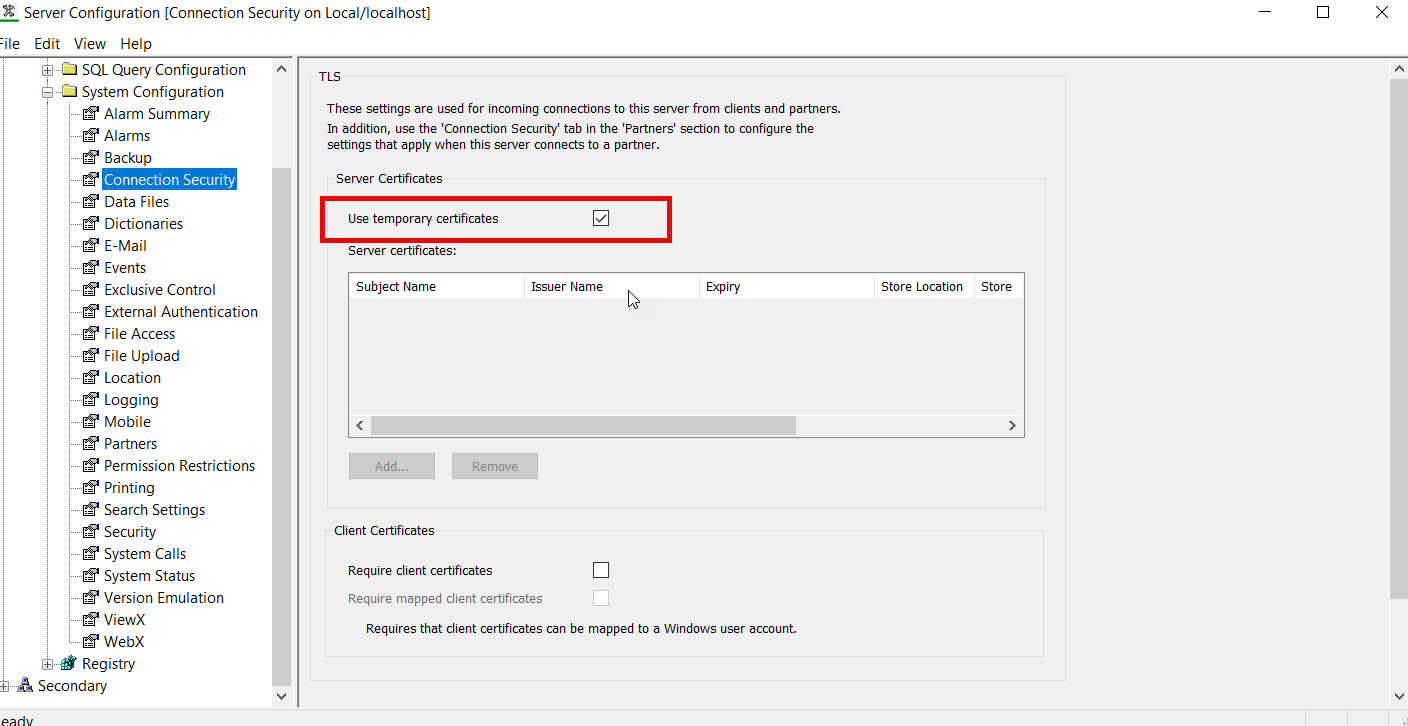Select the Store column header

point(998,286)
